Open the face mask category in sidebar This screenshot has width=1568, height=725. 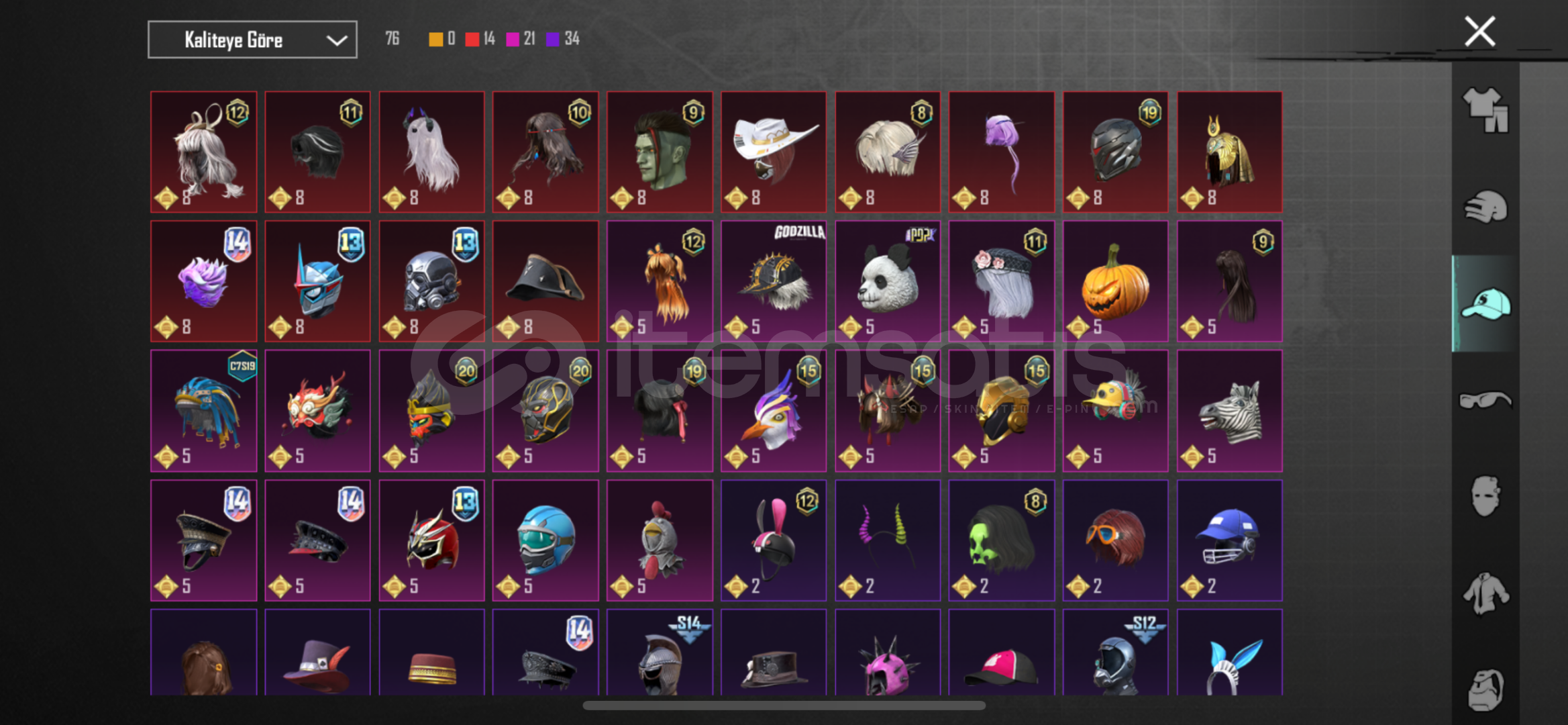[x=1485, y=496]
